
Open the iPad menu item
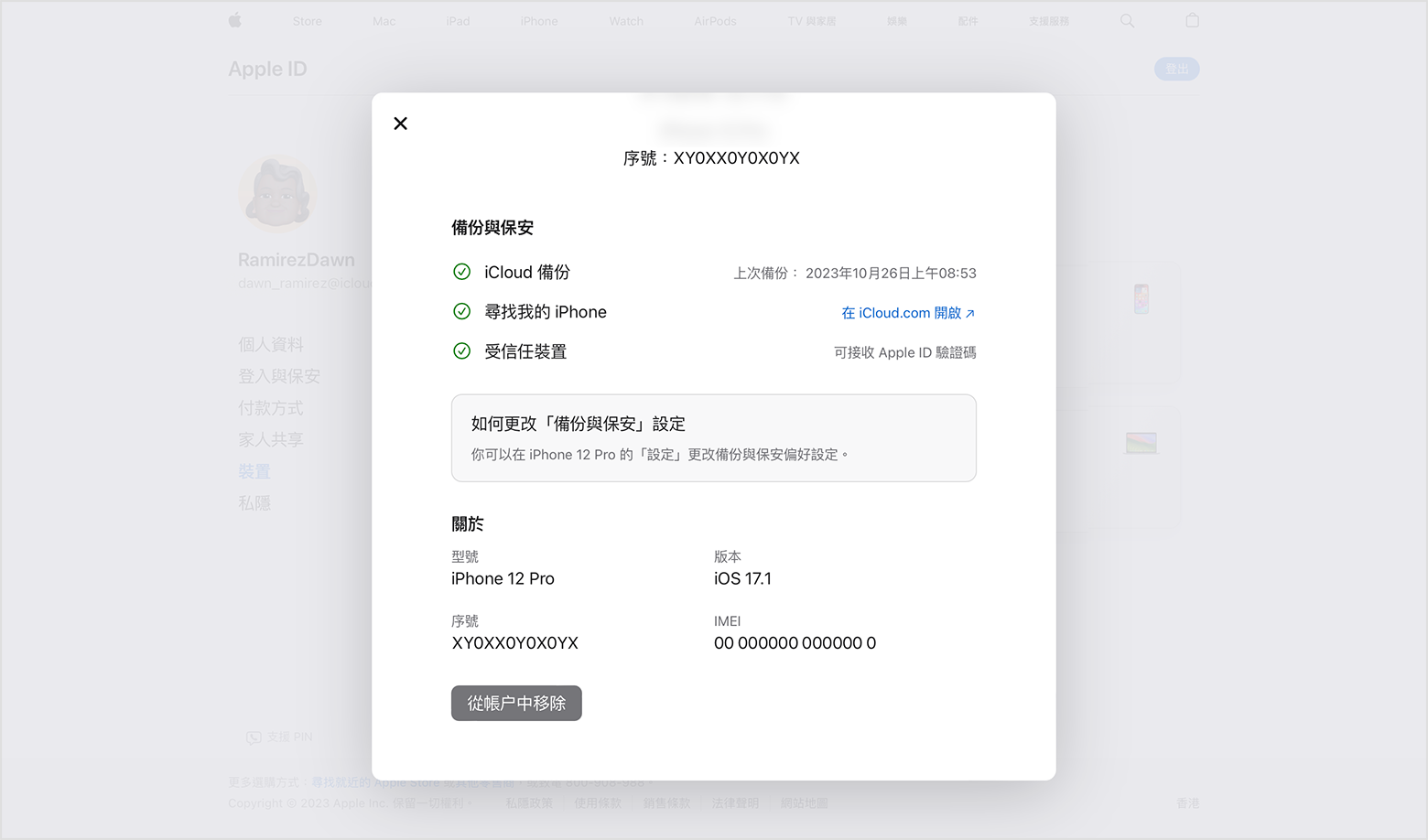click(x=458, y=21)
